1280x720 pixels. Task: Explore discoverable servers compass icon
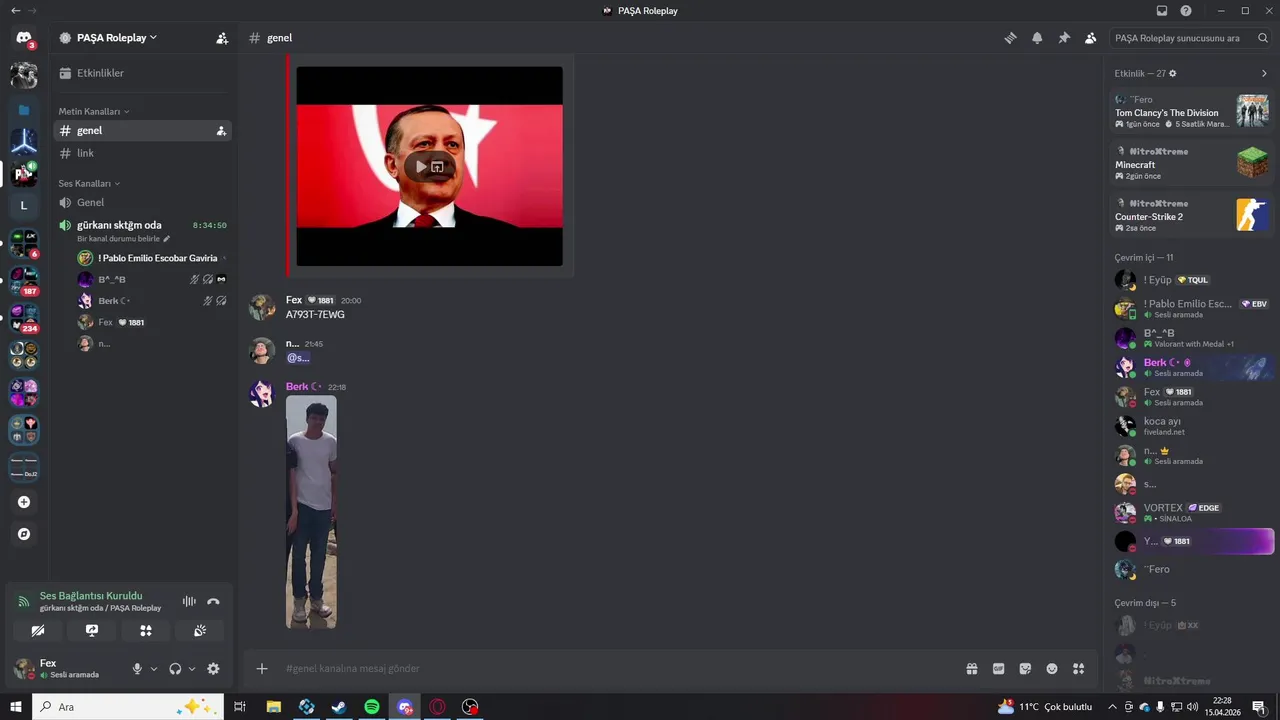pyautogui.click(x=24, y=534)
